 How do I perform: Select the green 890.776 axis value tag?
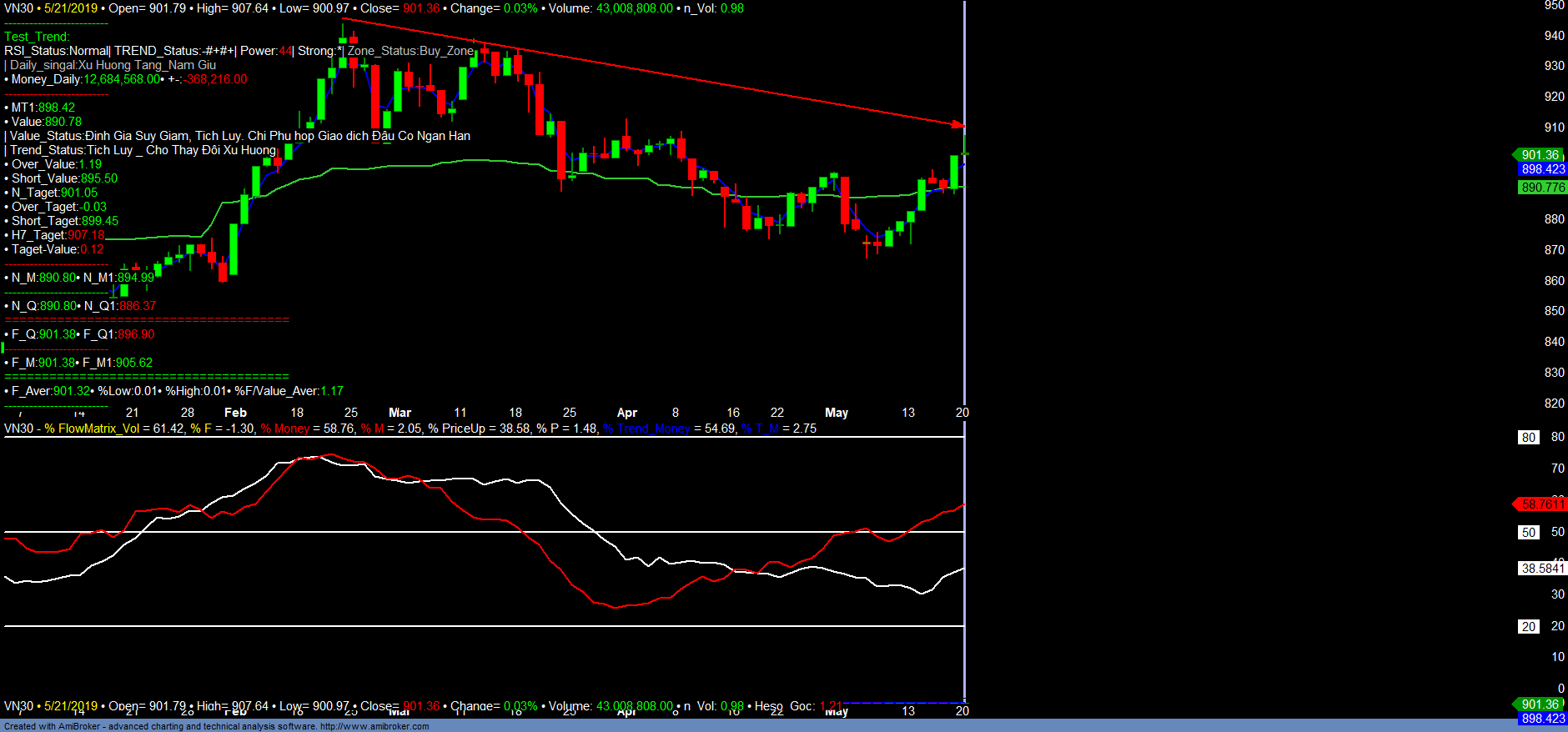1542,188
